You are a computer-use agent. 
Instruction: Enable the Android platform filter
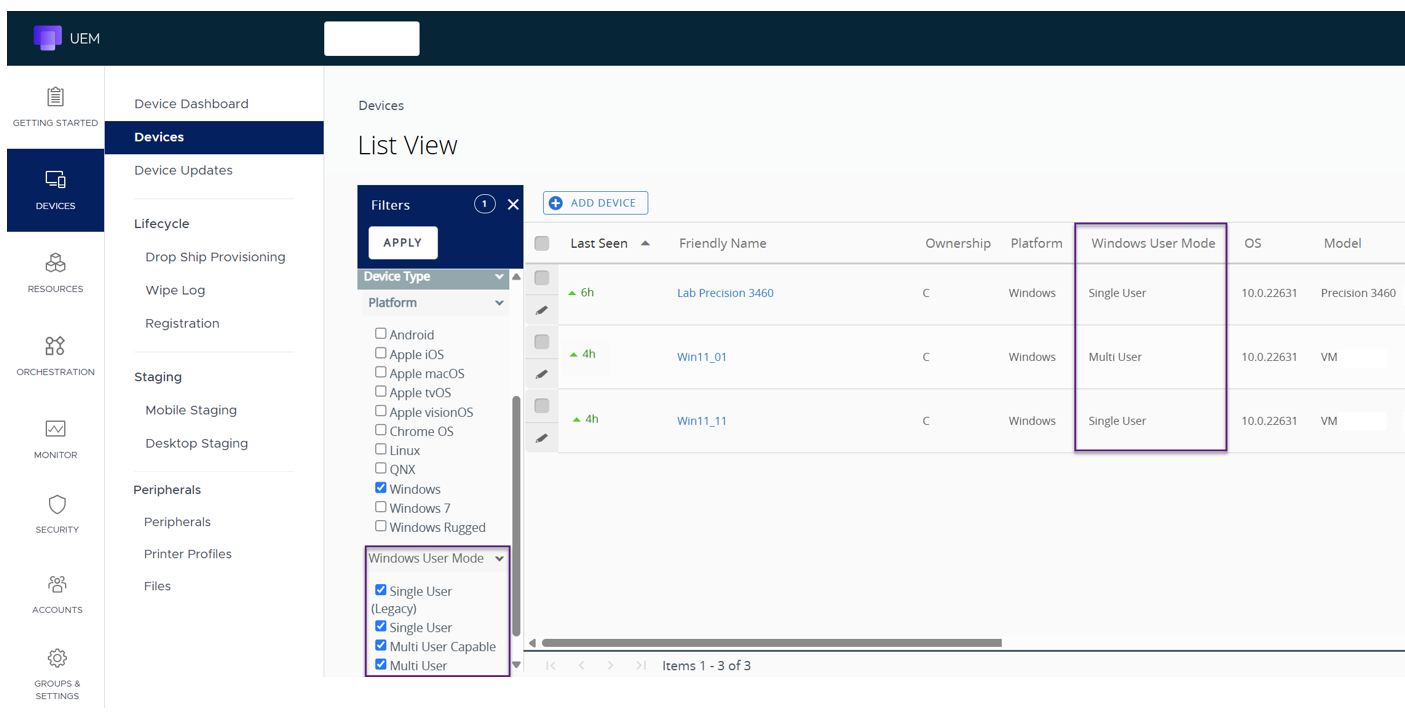tap(381, 333)
